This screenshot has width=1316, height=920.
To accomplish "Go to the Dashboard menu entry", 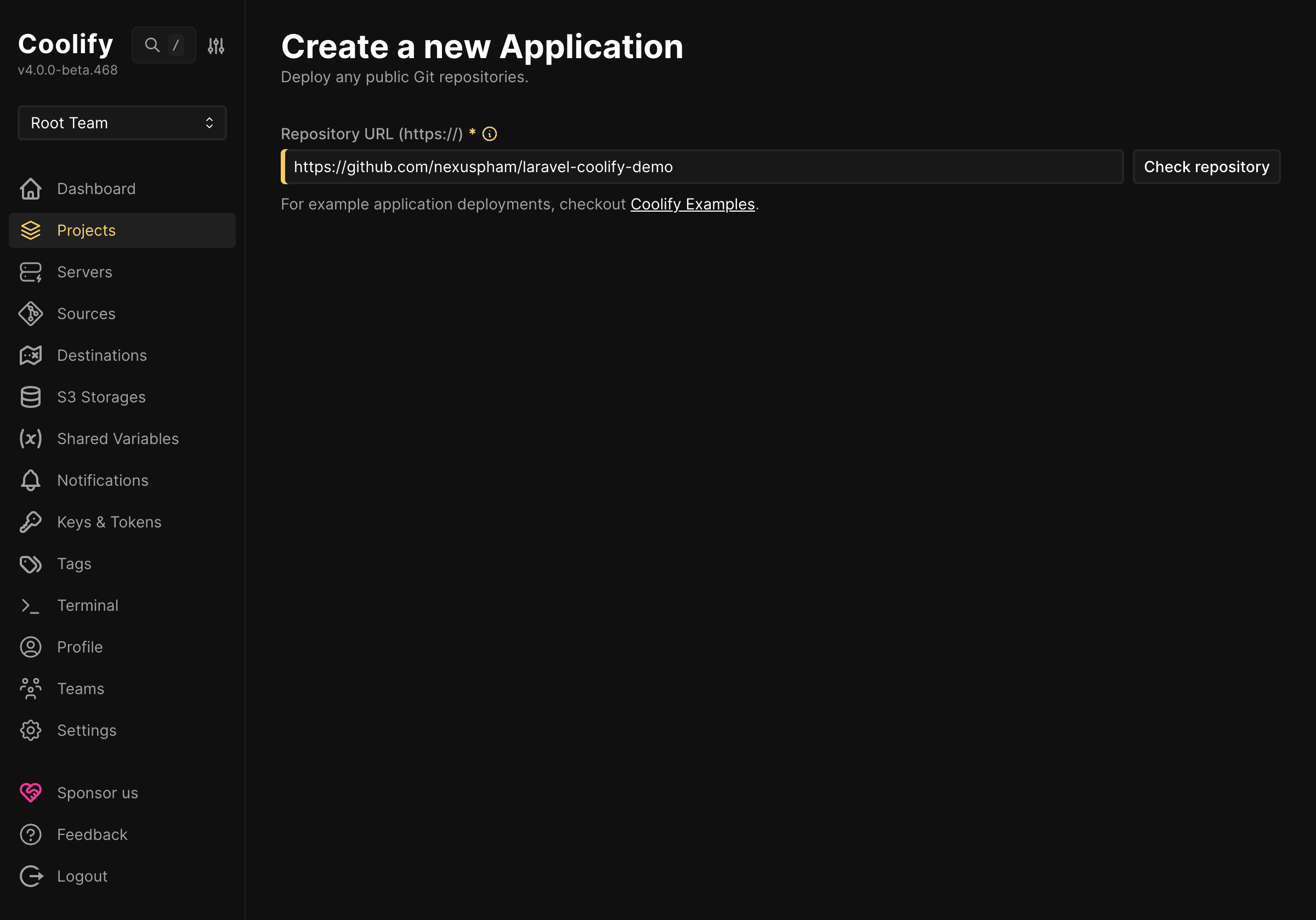I will pos(97,189).
